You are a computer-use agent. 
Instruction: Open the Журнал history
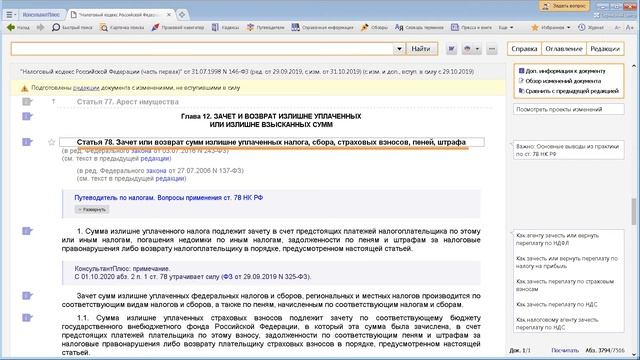(x=591, y=27)
